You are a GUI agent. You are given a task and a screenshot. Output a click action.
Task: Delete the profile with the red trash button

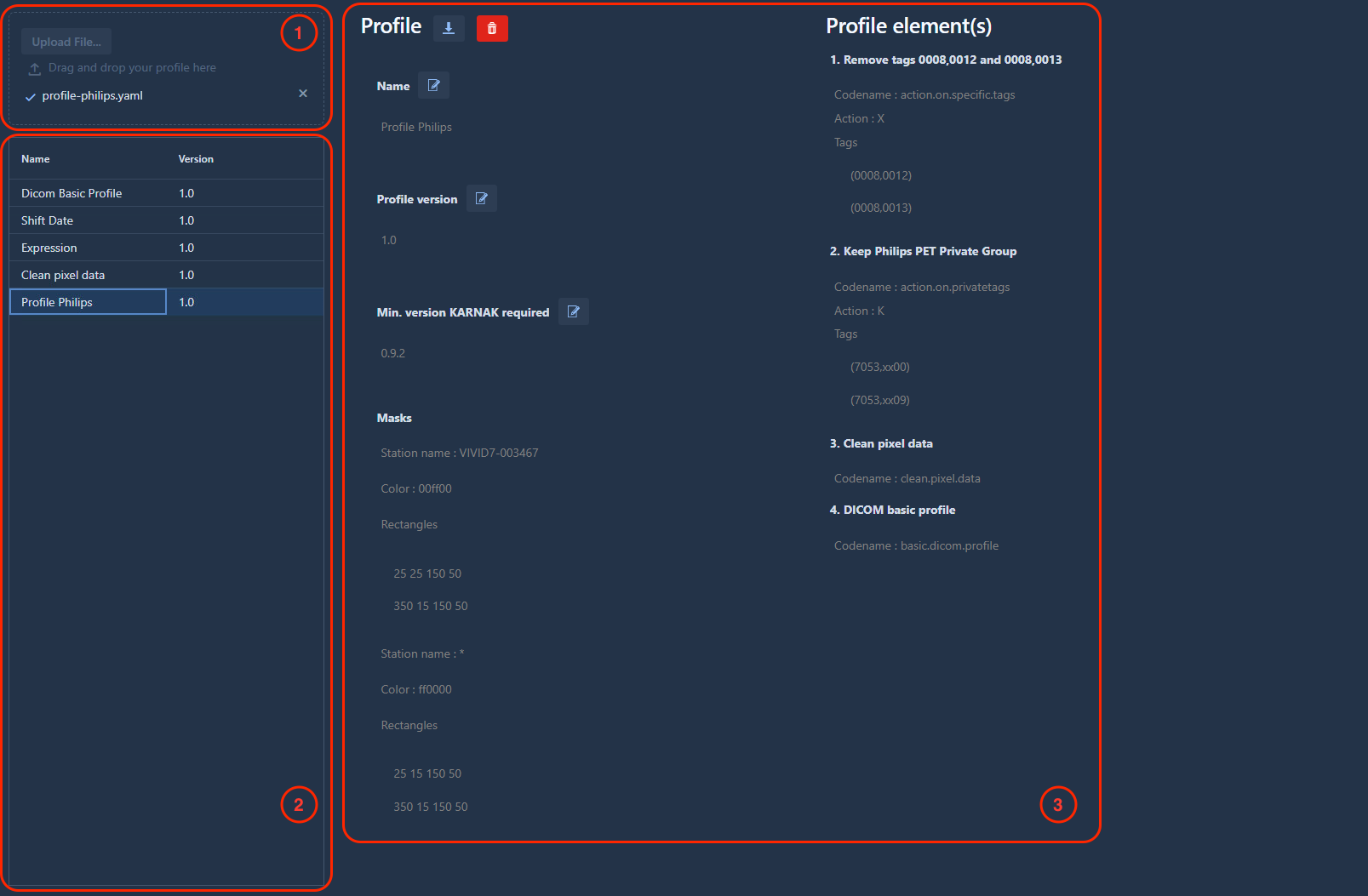tap(492, 28)
